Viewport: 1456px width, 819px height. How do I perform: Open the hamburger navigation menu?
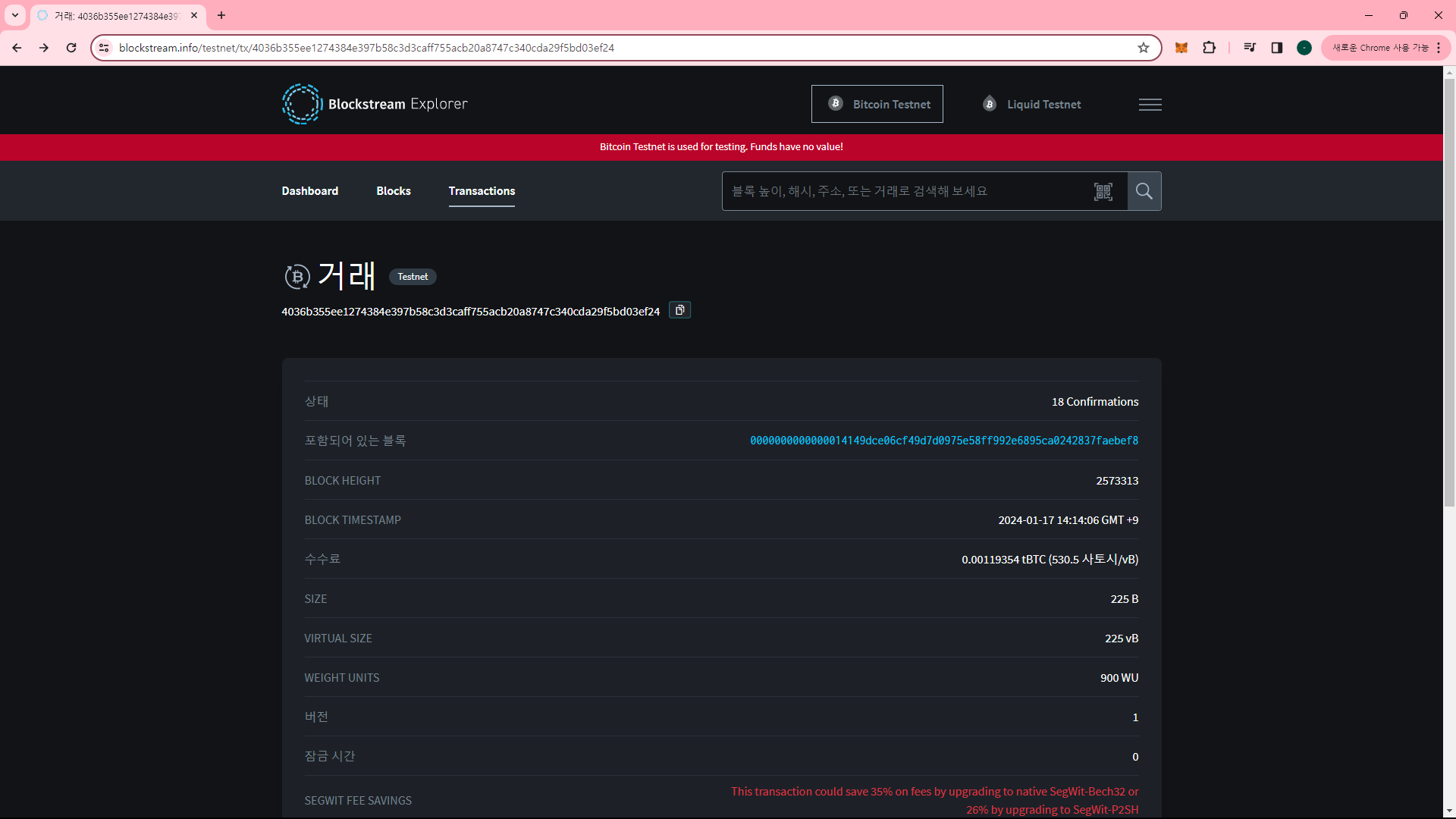pyautogui.click(x=1150, y=105)
